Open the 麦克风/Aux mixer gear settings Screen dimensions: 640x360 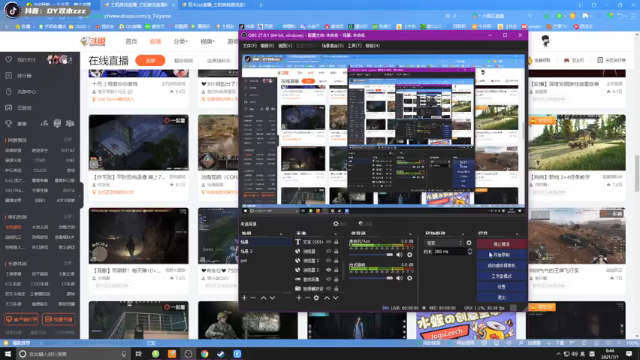tap(409, 255)
